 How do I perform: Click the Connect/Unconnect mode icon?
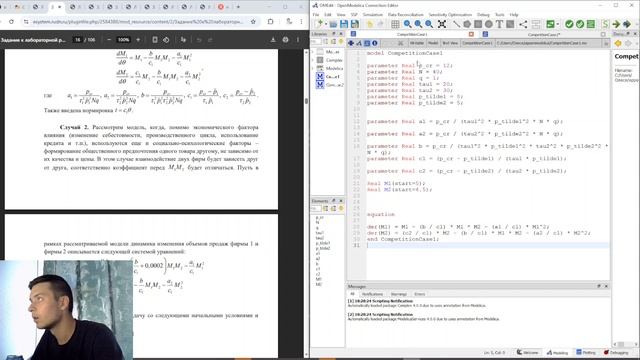coord(523,24)
